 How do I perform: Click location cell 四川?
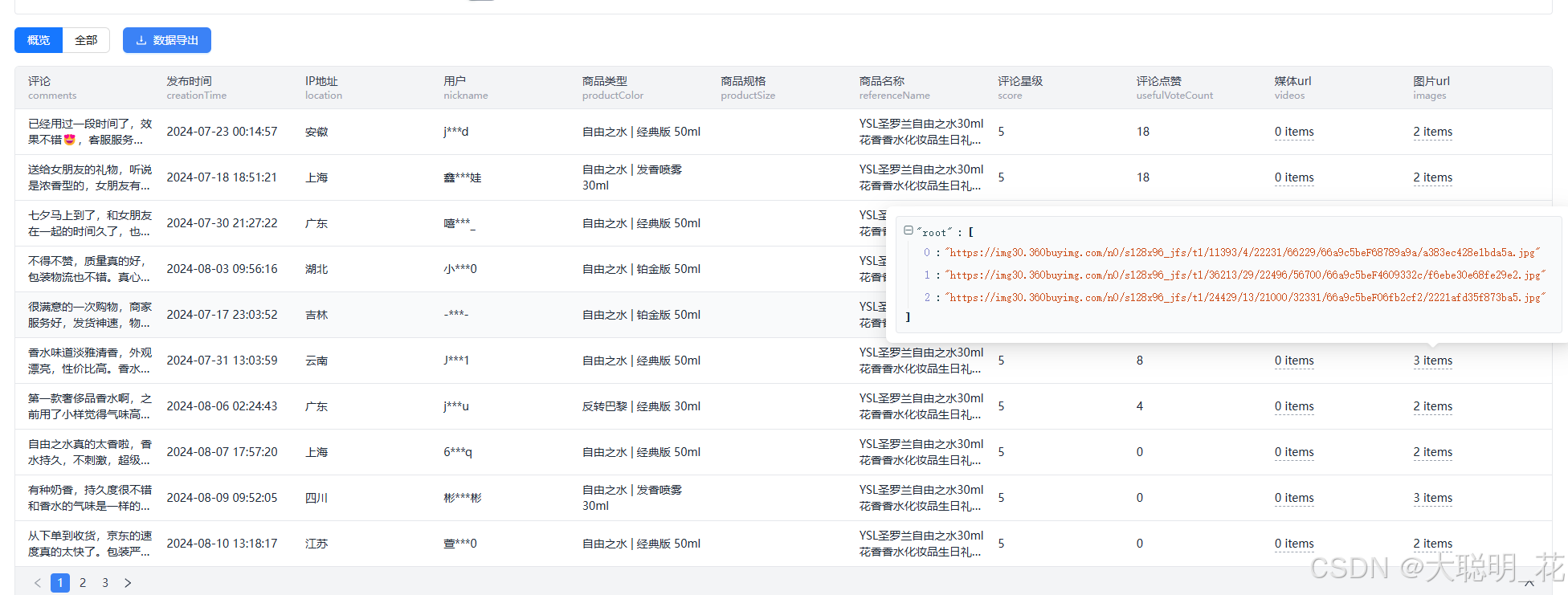(x=316, y=498)
